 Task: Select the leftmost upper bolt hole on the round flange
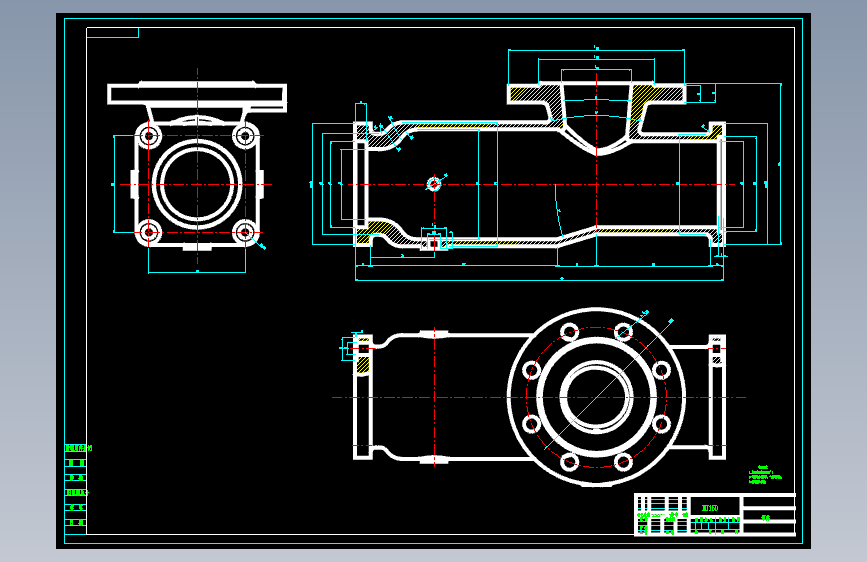(531, 370)
